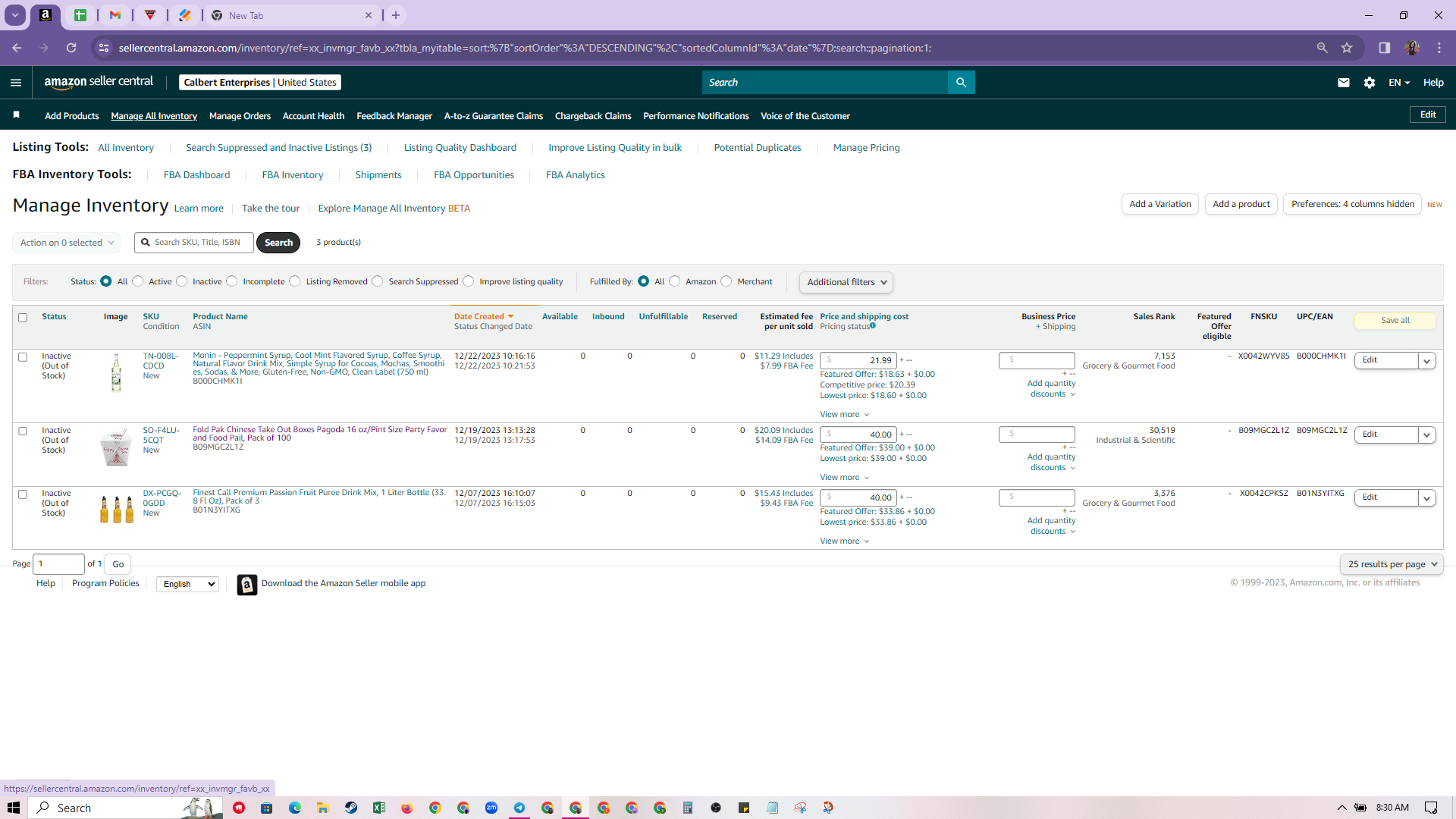Viewport: 1456px width, 819px height.
Task: Click the Amazon Seller mobile app icon
Action: (x=247, y=585)
